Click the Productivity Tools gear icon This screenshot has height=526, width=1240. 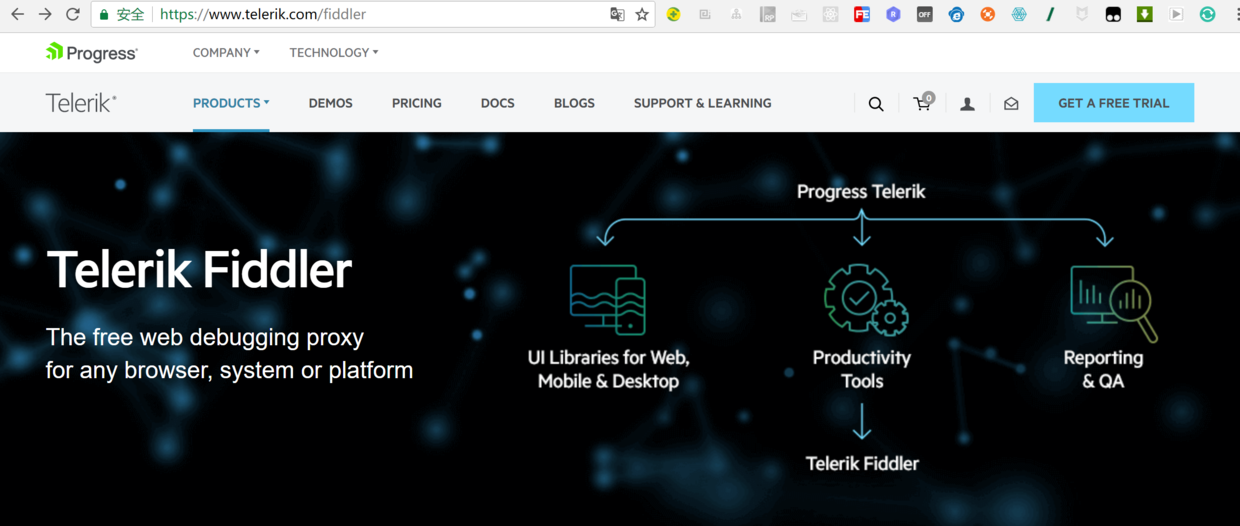coord(866,300)
